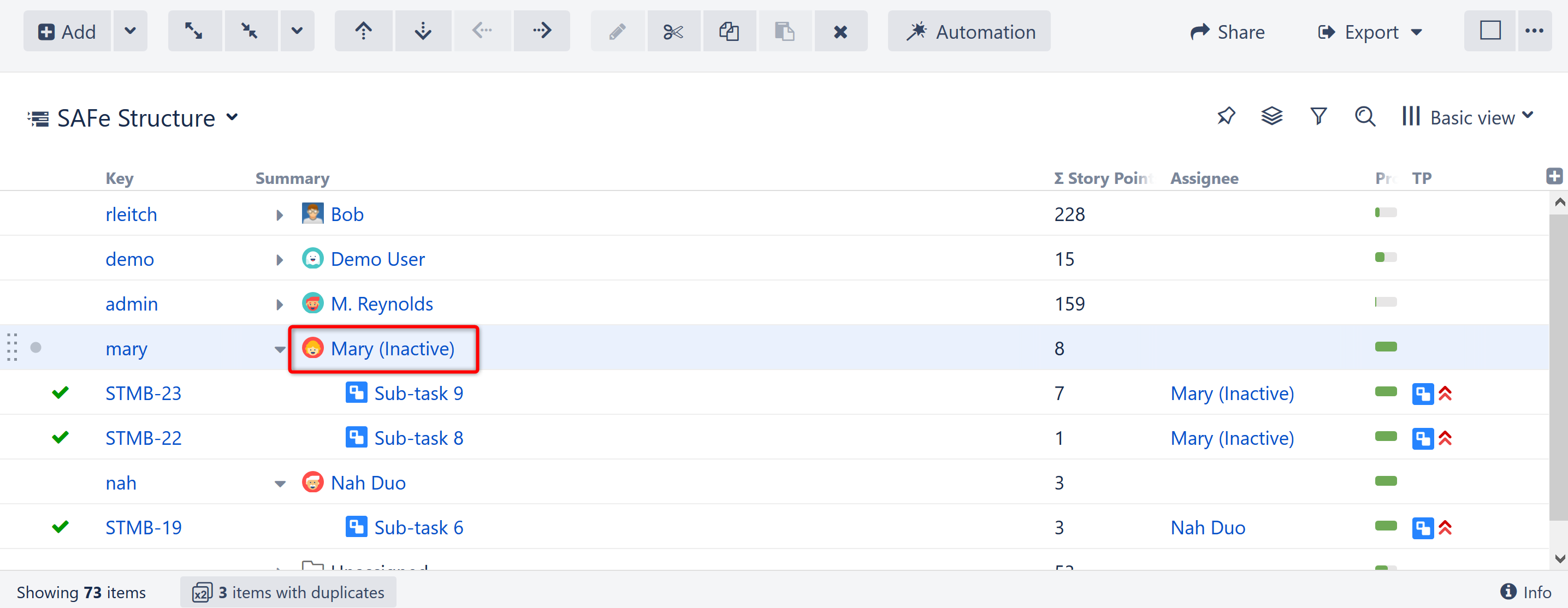
Task: Click the Search magnifier icon
Action: click(x=1365, y=116)
